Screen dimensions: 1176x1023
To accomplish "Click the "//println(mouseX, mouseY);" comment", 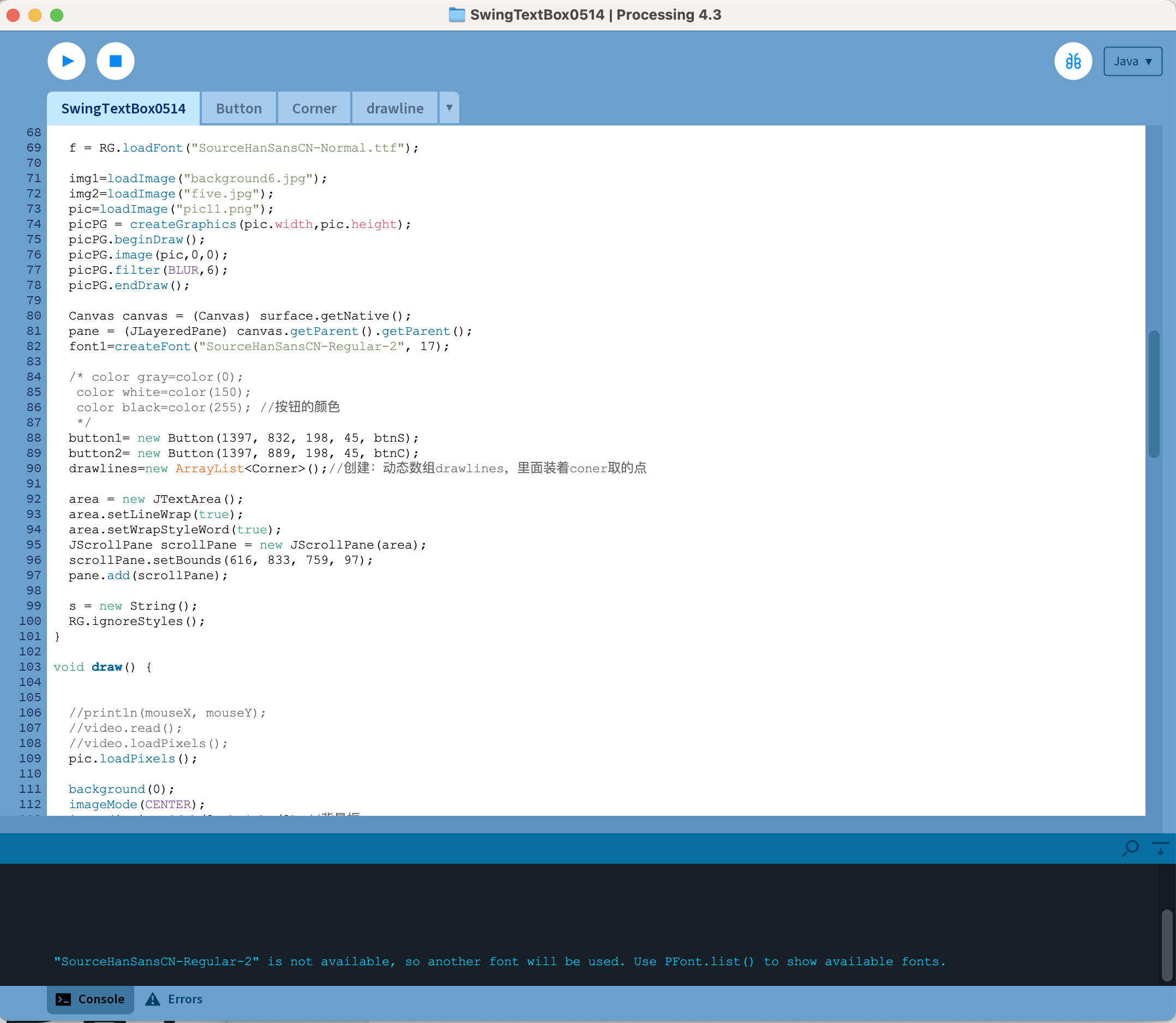I will tap(167, 712).
